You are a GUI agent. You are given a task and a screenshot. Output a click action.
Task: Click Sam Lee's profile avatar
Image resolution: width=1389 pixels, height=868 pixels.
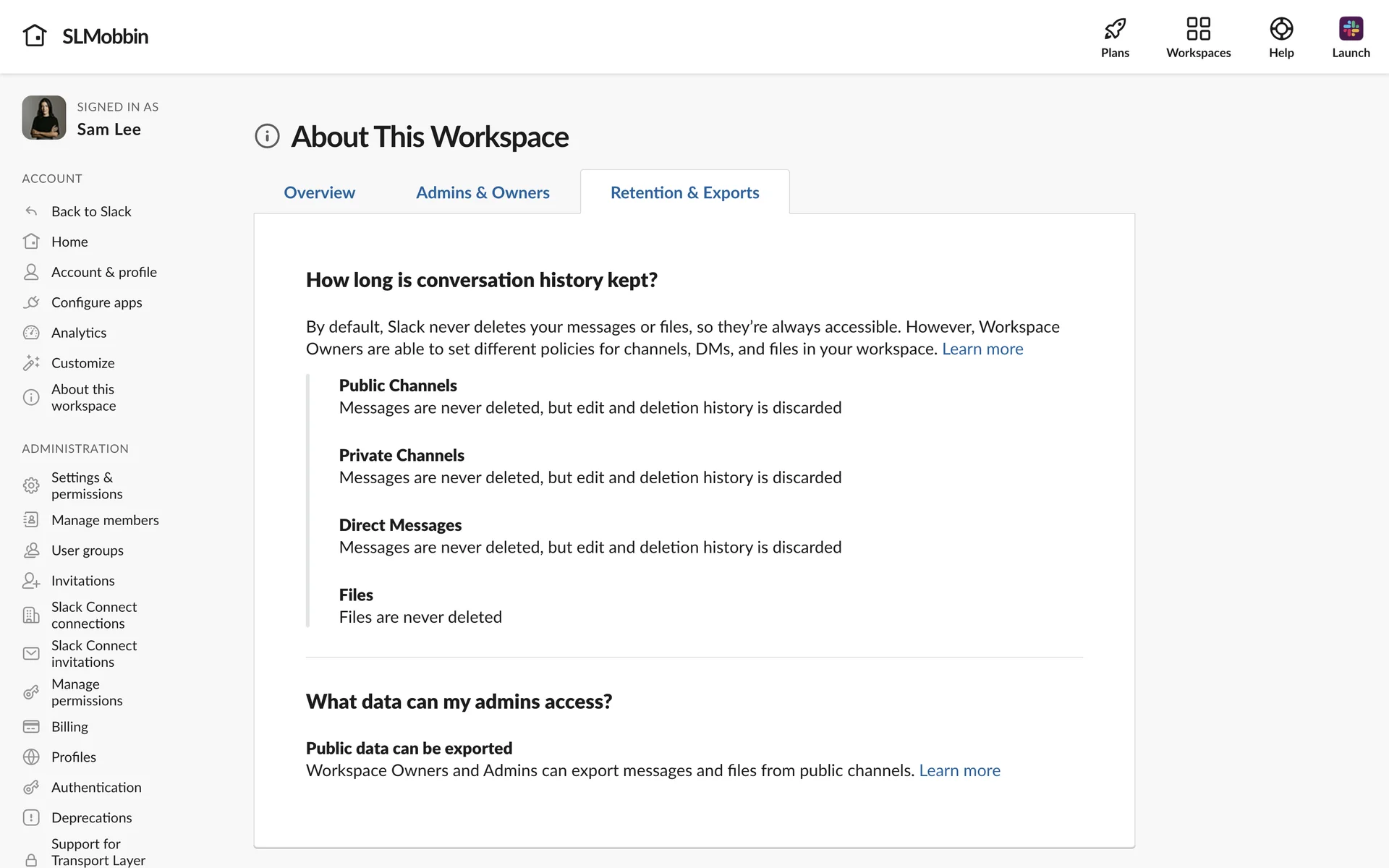(44, 117)
